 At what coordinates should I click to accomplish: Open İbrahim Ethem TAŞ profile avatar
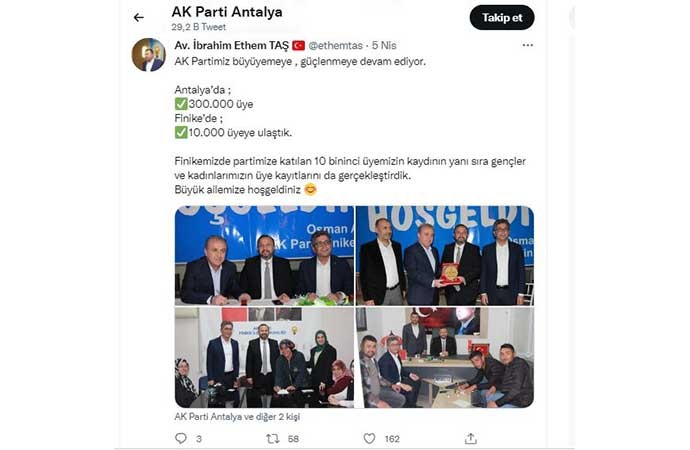pos(149,55)
